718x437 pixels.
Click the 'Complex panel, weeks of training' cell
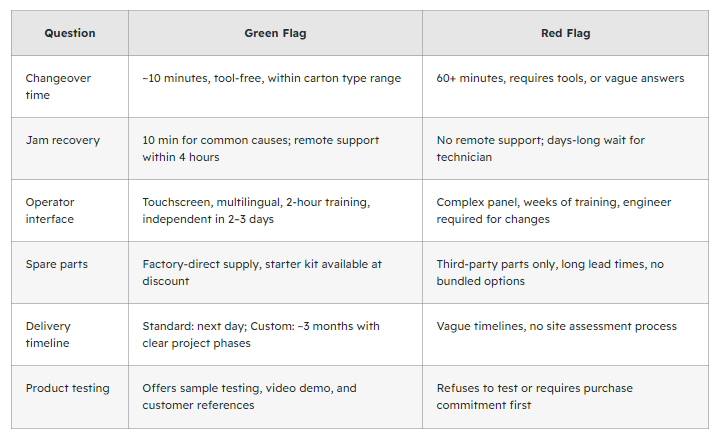pos(566,210)
